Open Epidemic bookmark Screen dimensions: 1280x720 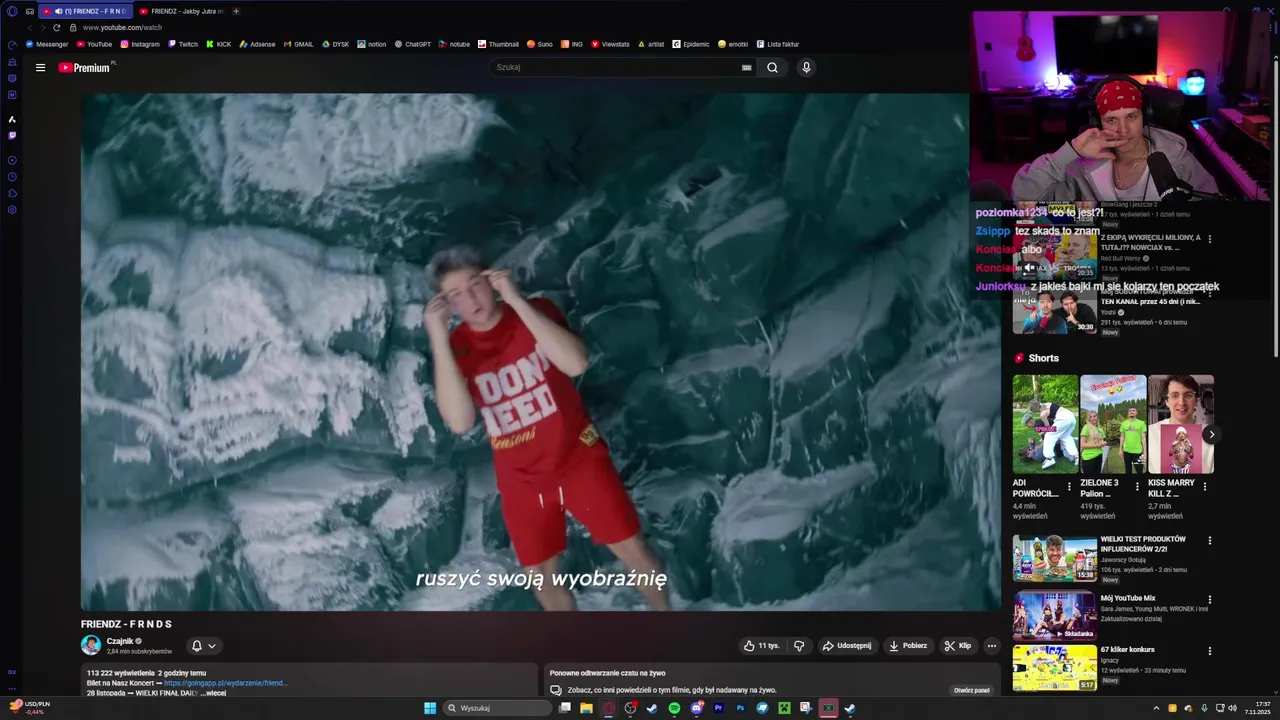pos(691,44)
